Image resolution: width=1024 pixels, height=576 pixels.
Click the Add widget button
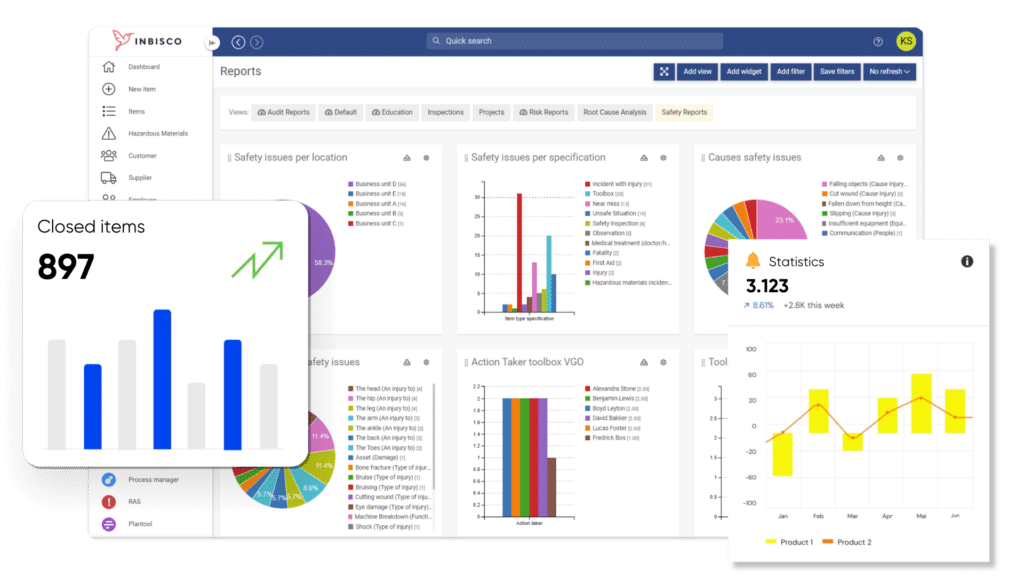click(744, 72)
